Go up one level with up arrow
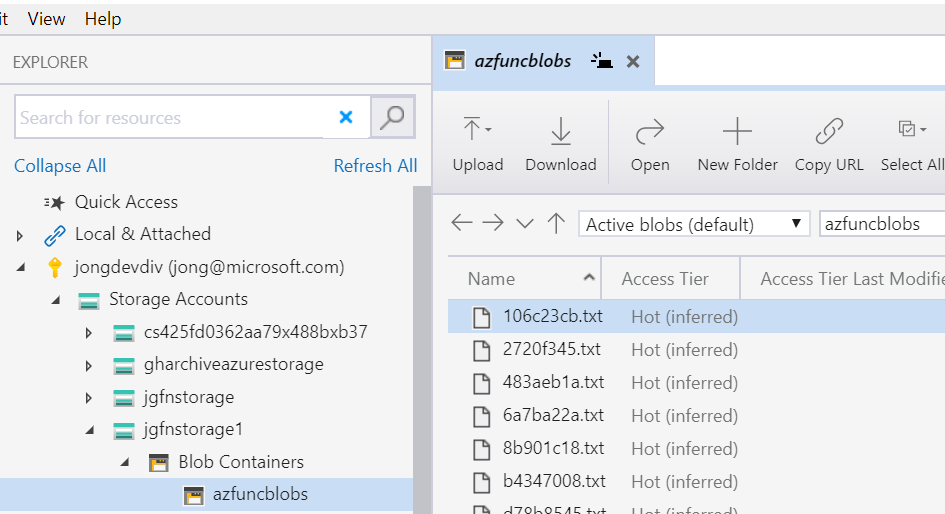The height and width of the screenshot is (514, 945). pos(556,224)
